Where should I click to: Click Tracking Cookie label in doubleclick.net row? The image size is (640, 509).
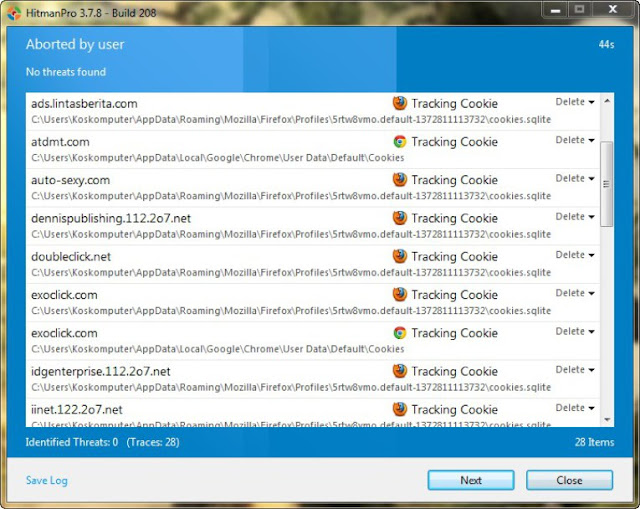tap(454, 256)
